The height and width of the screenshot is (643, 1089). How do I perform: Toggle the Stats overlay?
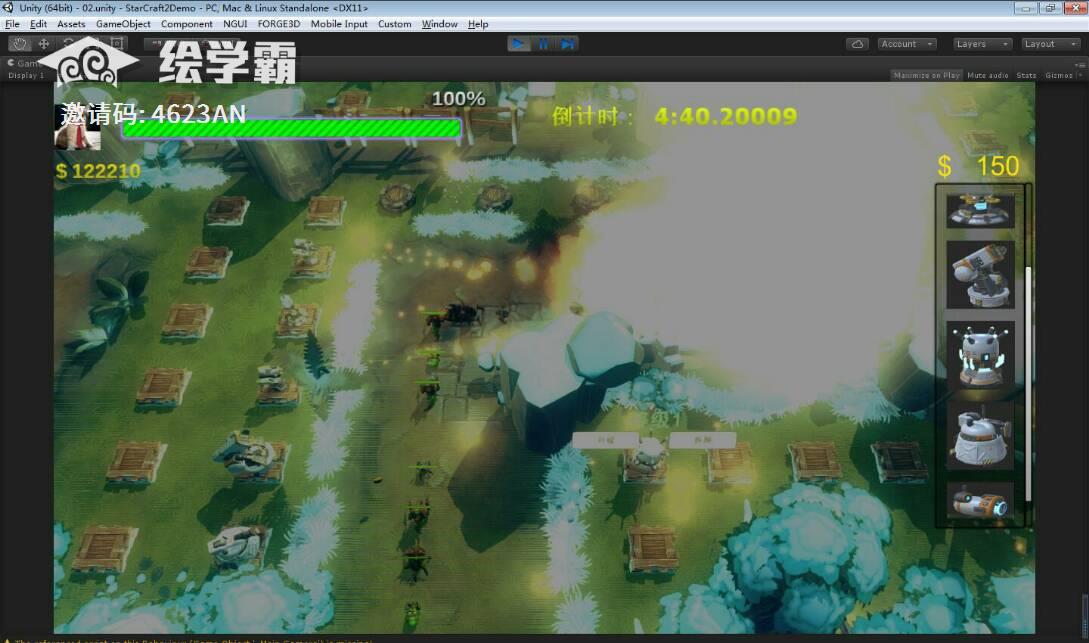coord(1026,75)
